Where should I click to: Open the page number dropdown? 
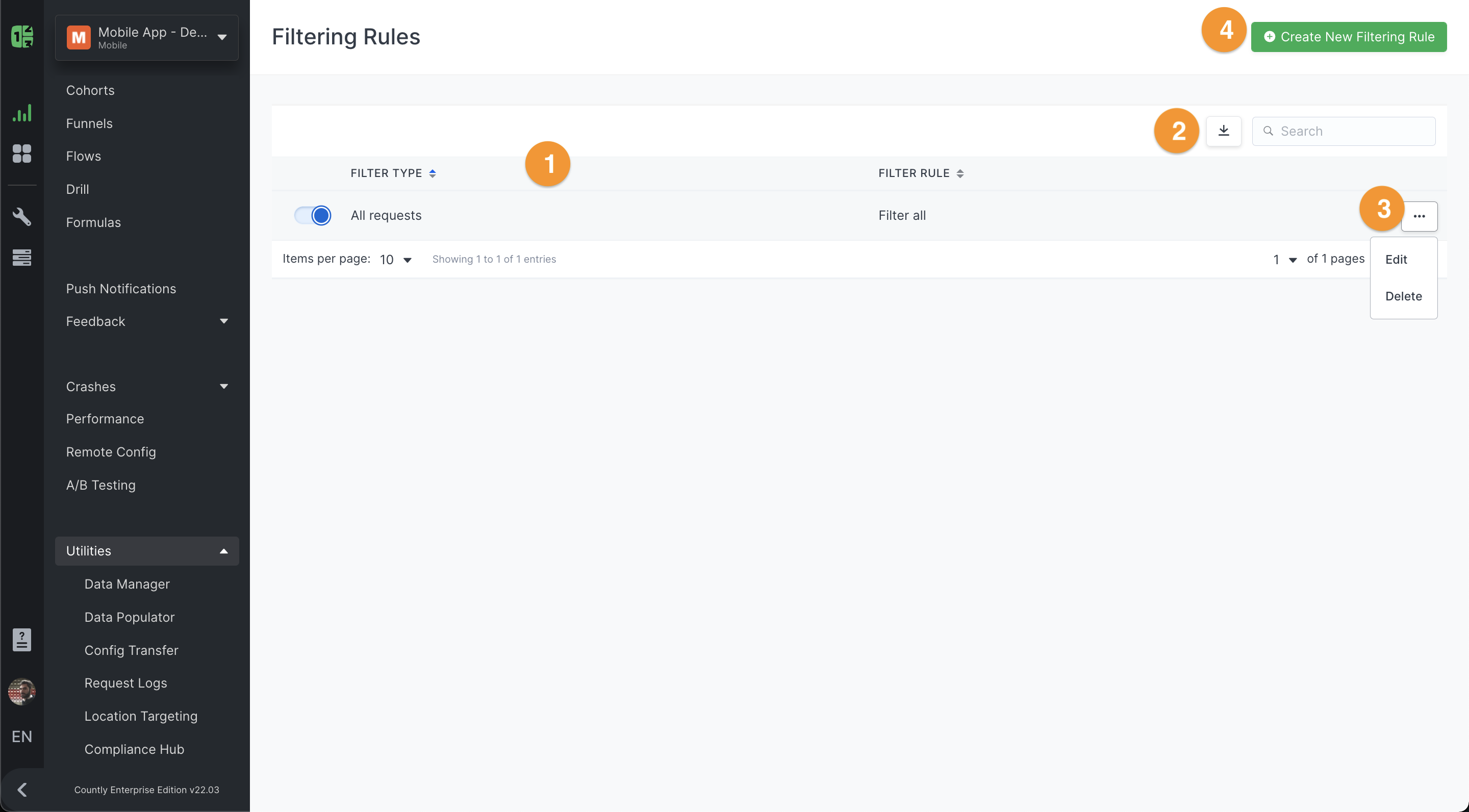click(x=1285, y=260)
